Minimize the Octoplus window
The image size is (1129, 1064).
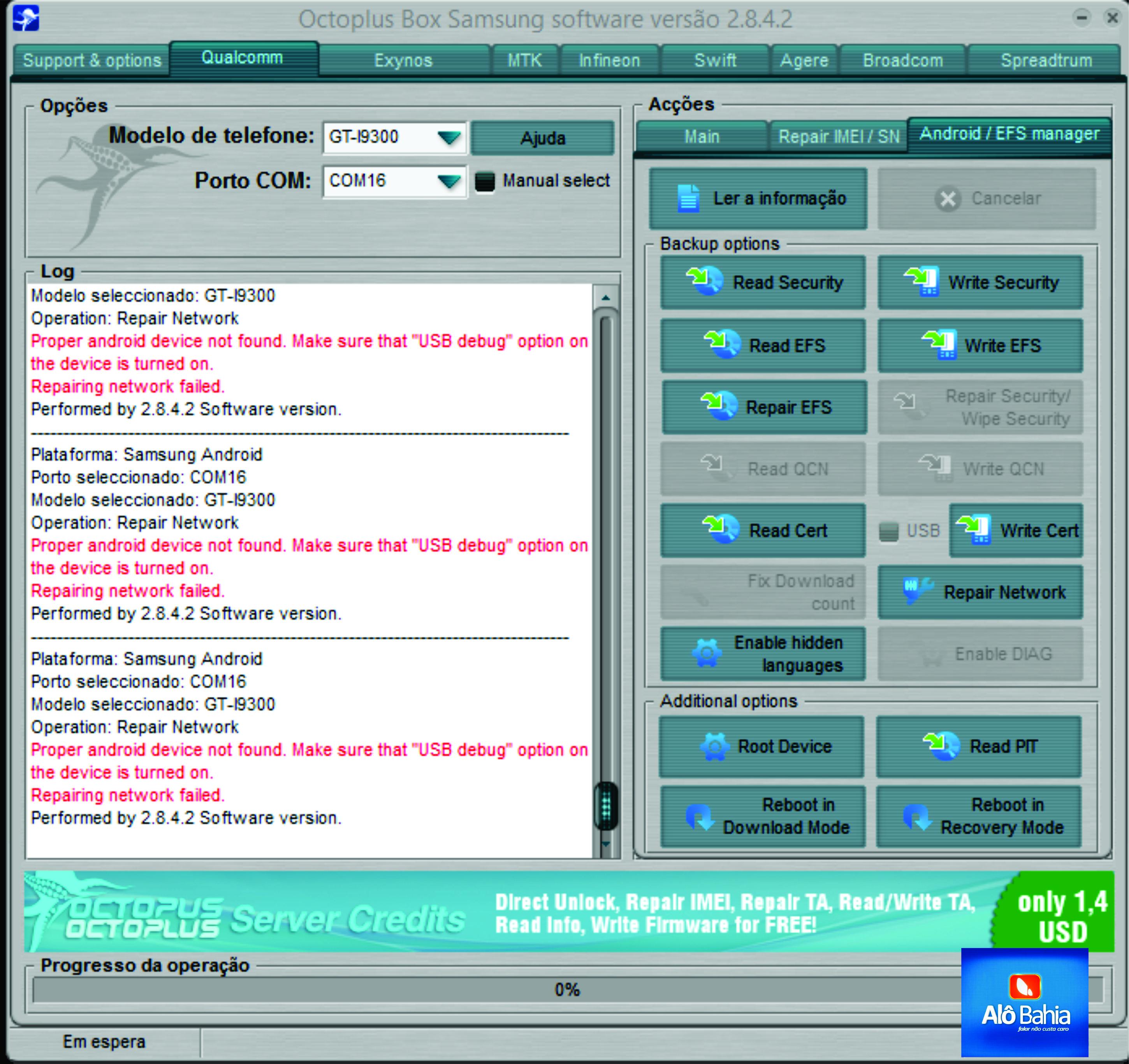point(1081,18)
